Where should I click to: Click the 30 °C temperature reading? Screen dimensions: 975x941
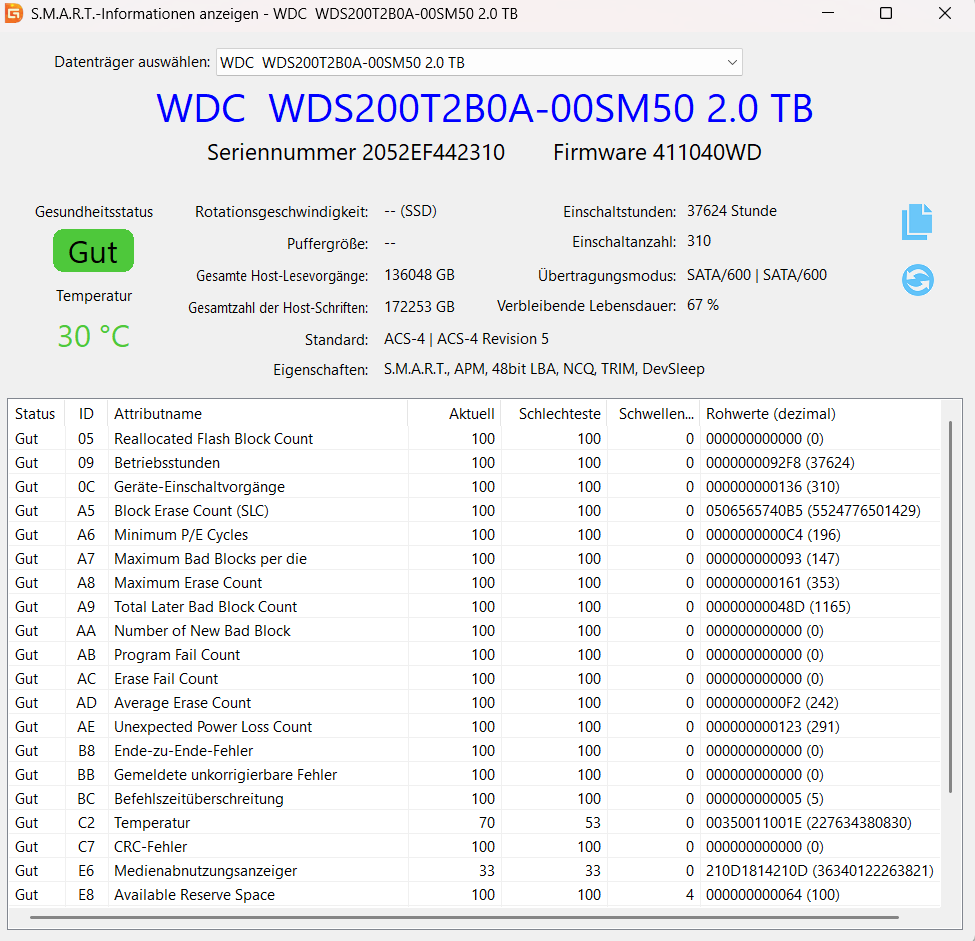pyautogui.click(x=93, y=337)
